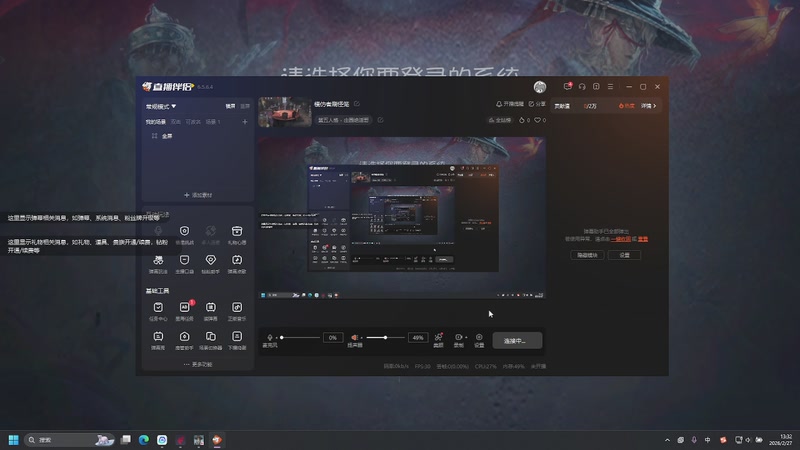Open Task View on the taskbar

(126, 440)
